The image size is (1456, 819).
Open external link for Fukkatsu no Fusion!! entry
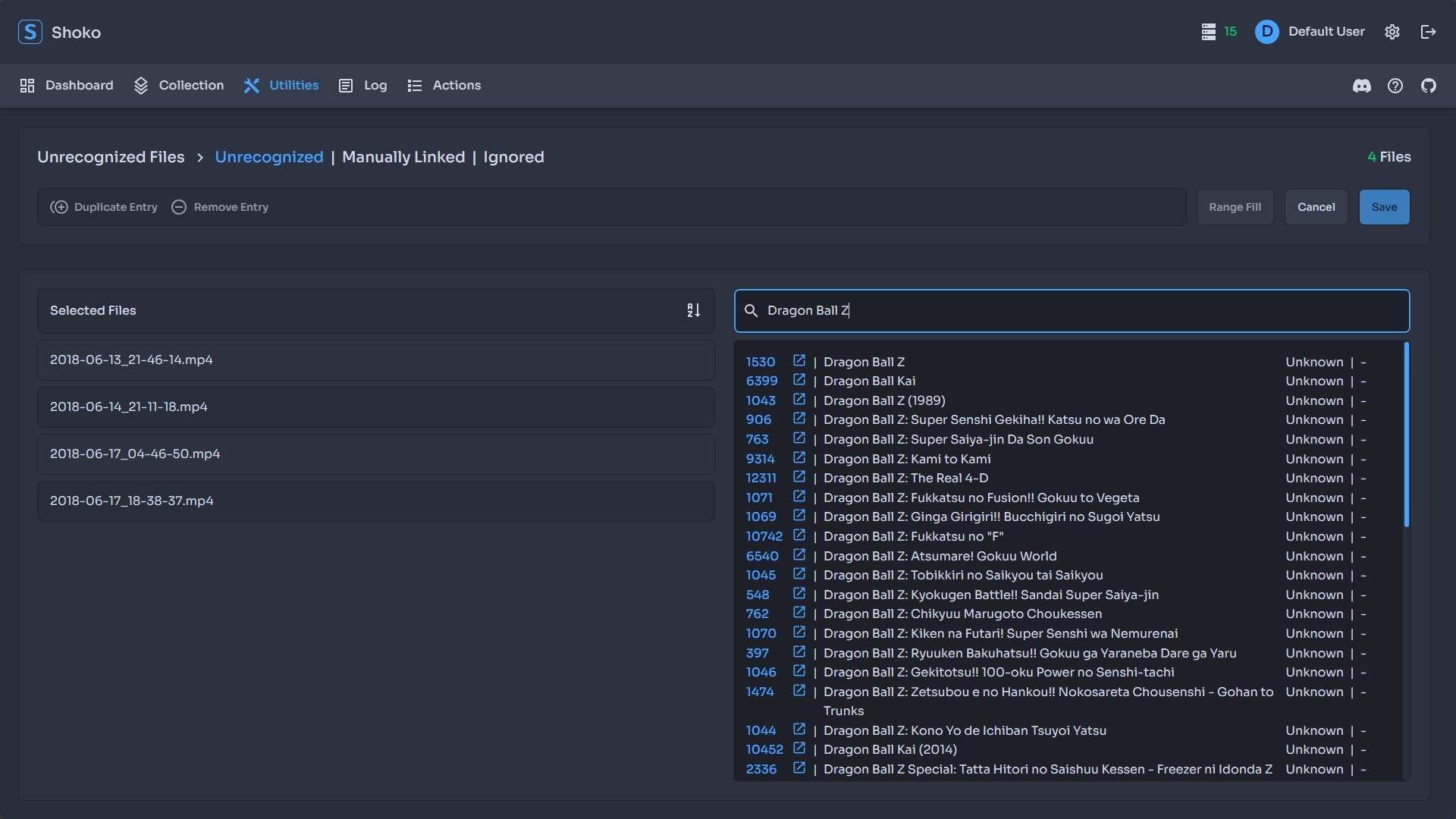(x=799, y=496)
